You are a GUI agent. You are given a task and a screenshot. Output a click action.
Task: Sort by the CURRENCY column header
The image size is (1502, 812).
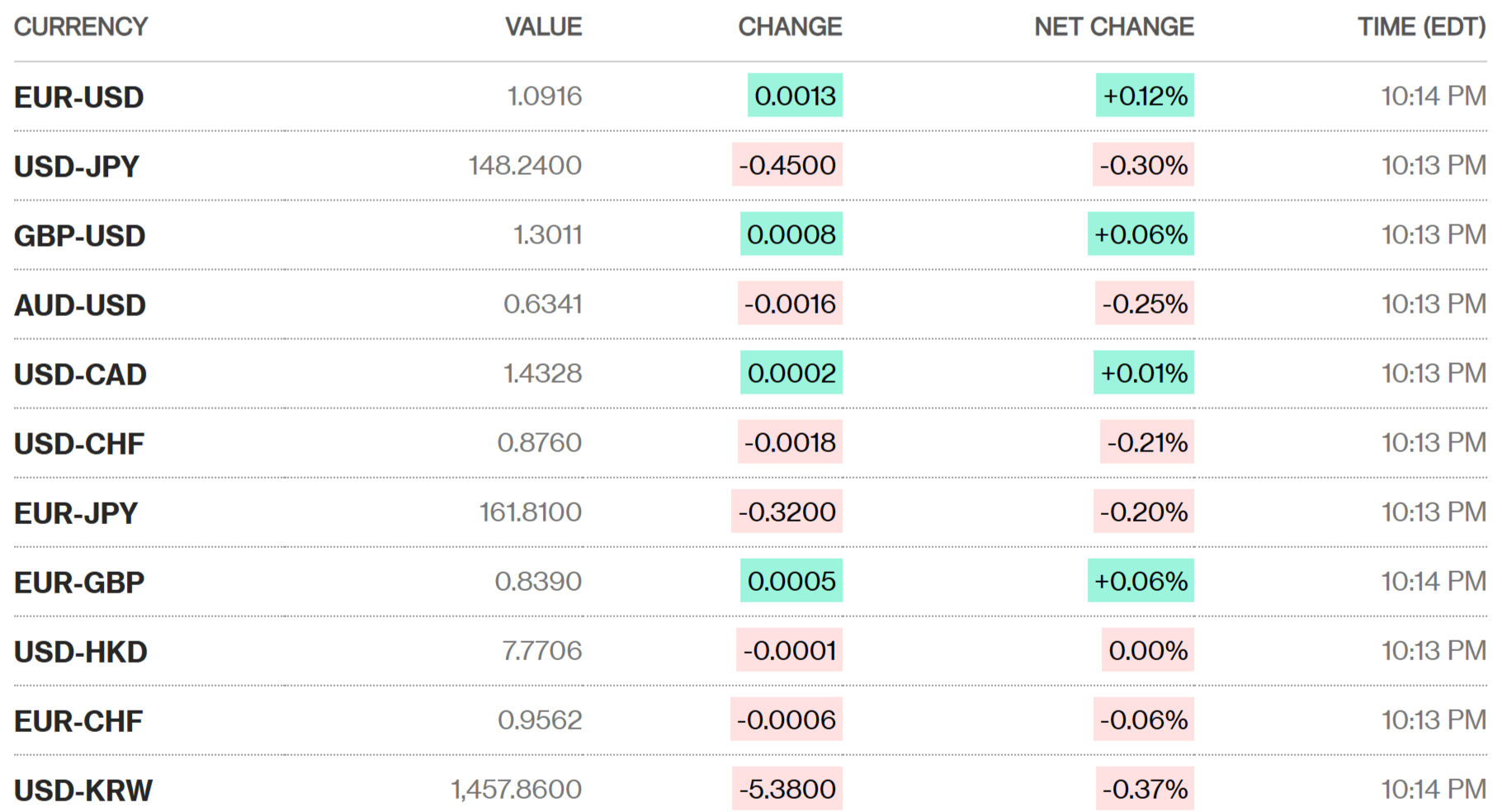[81, 27]
